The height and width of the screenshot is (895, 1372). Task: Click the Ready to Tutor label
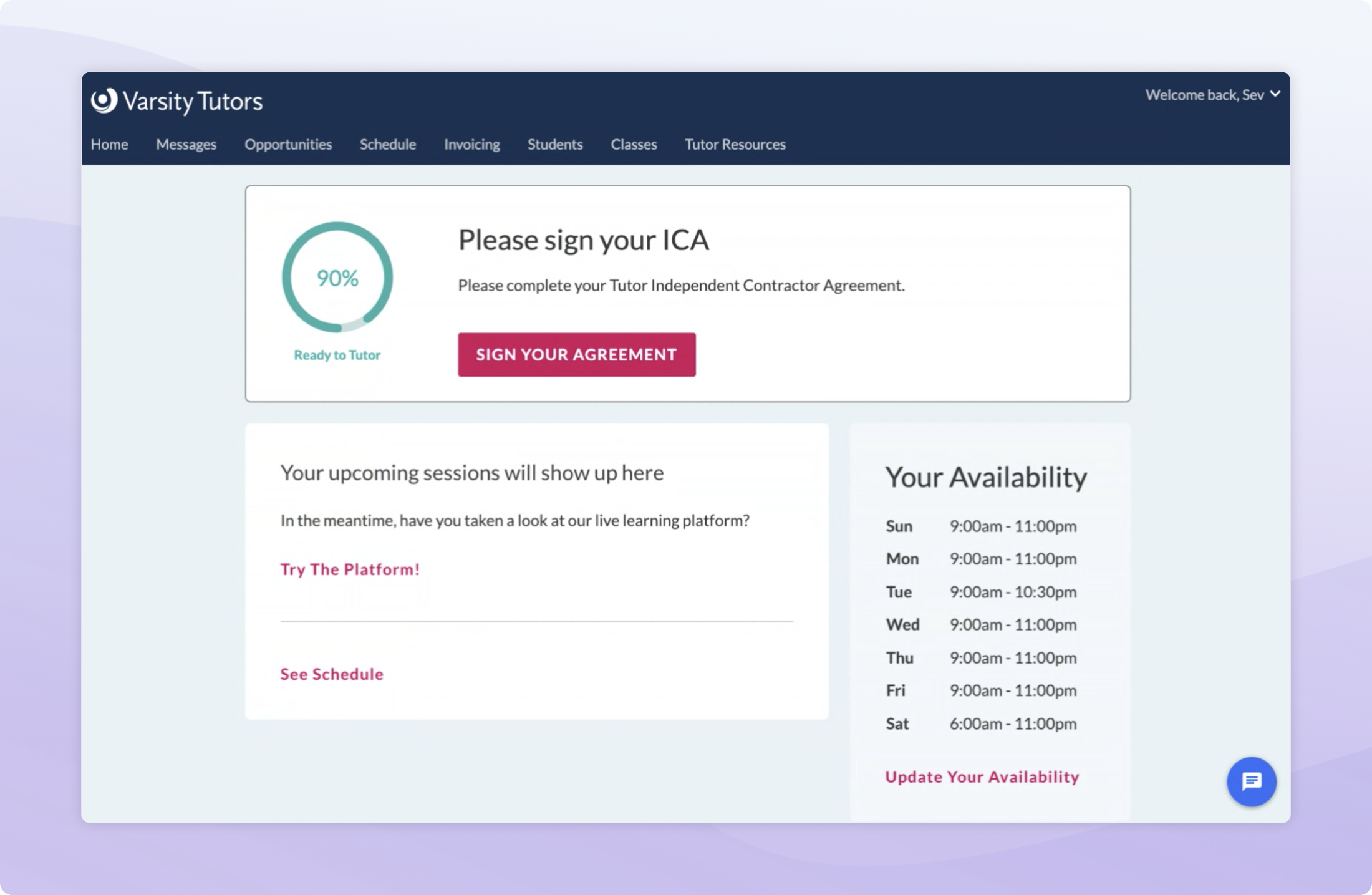[337, 356]
